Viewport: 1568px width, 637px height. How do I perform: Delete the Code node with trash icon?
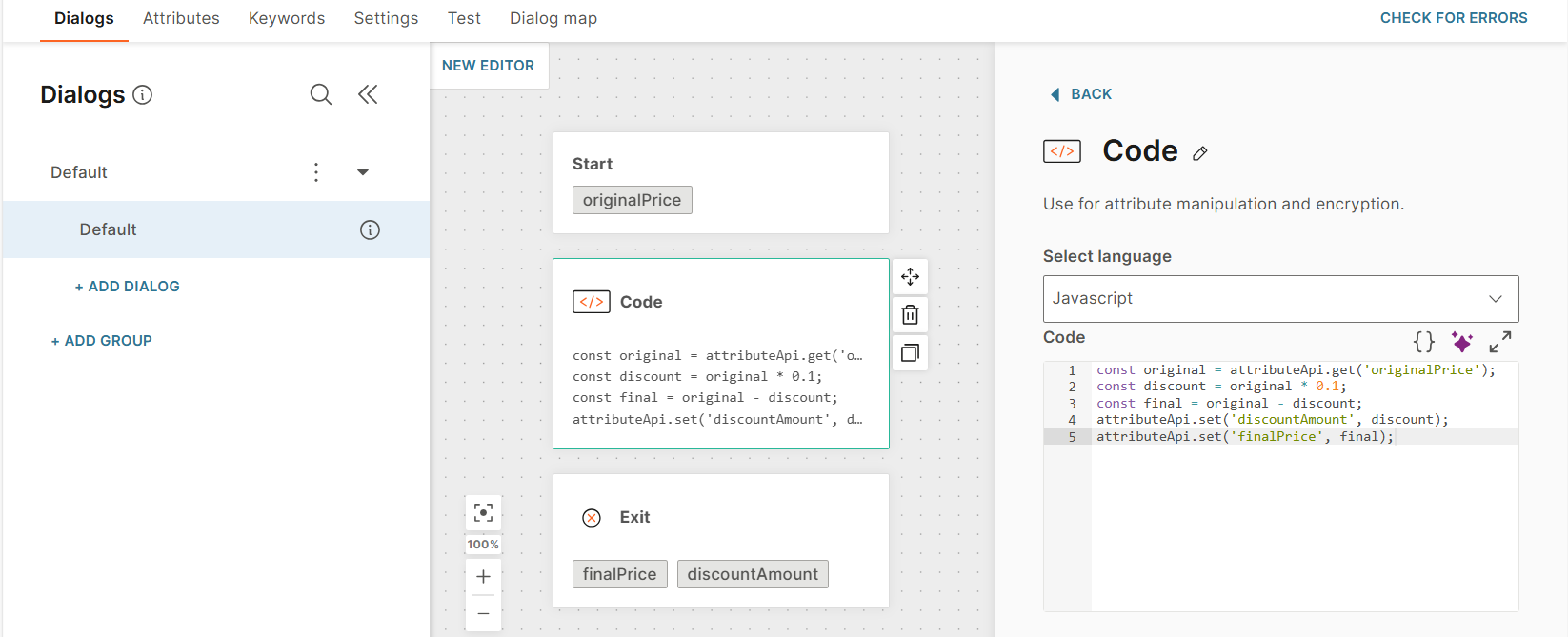point(910,315)
